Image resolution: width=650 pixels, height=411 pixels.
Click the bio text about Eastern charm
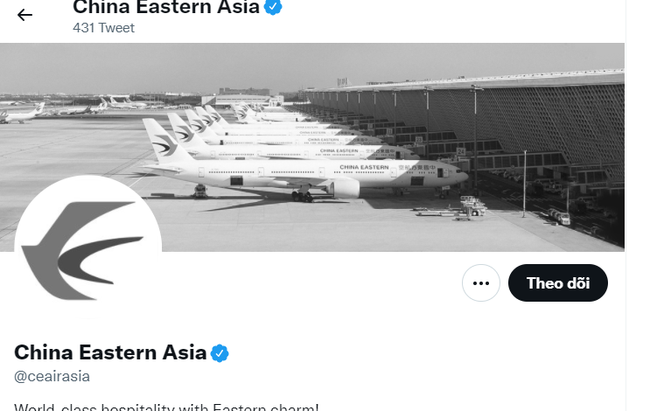(x=166, y=406)
